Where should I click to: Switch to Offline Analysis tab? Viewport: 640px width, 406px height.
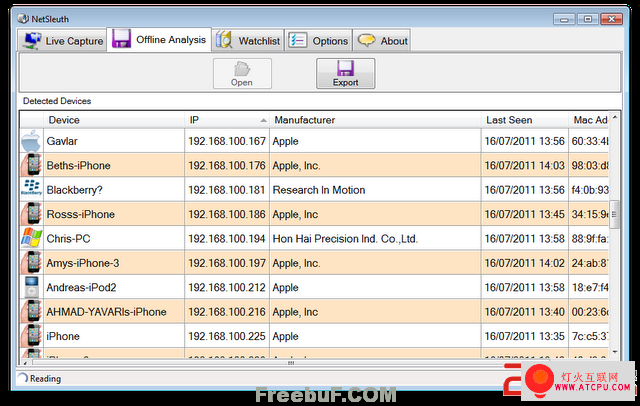pyautogui.click(x=159, y=40)
